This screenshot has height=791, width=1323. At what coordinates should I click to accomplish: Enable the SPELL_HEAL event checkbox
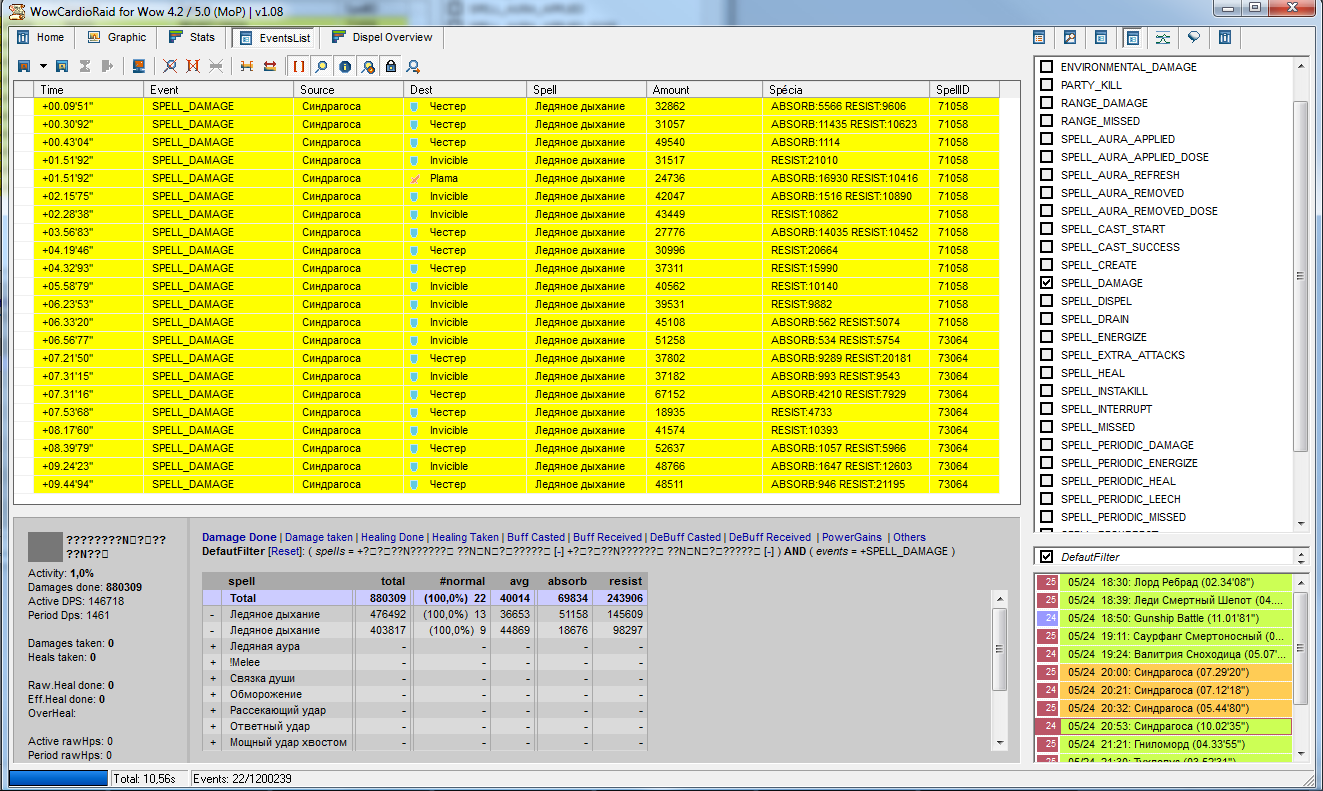tap(1046, 373)
